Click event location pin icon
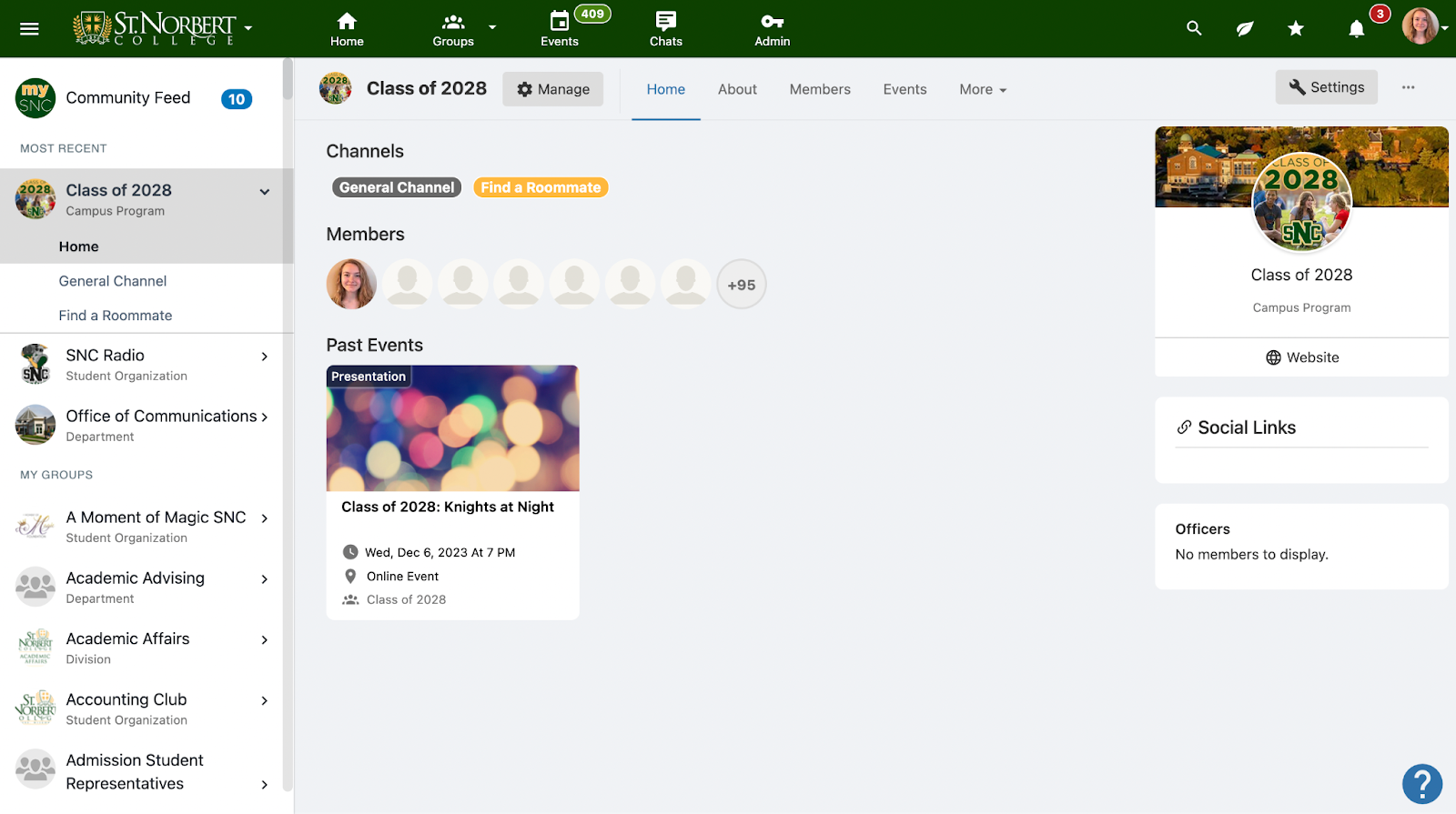Screen dimensions: 1456x814 pos(350,576)
